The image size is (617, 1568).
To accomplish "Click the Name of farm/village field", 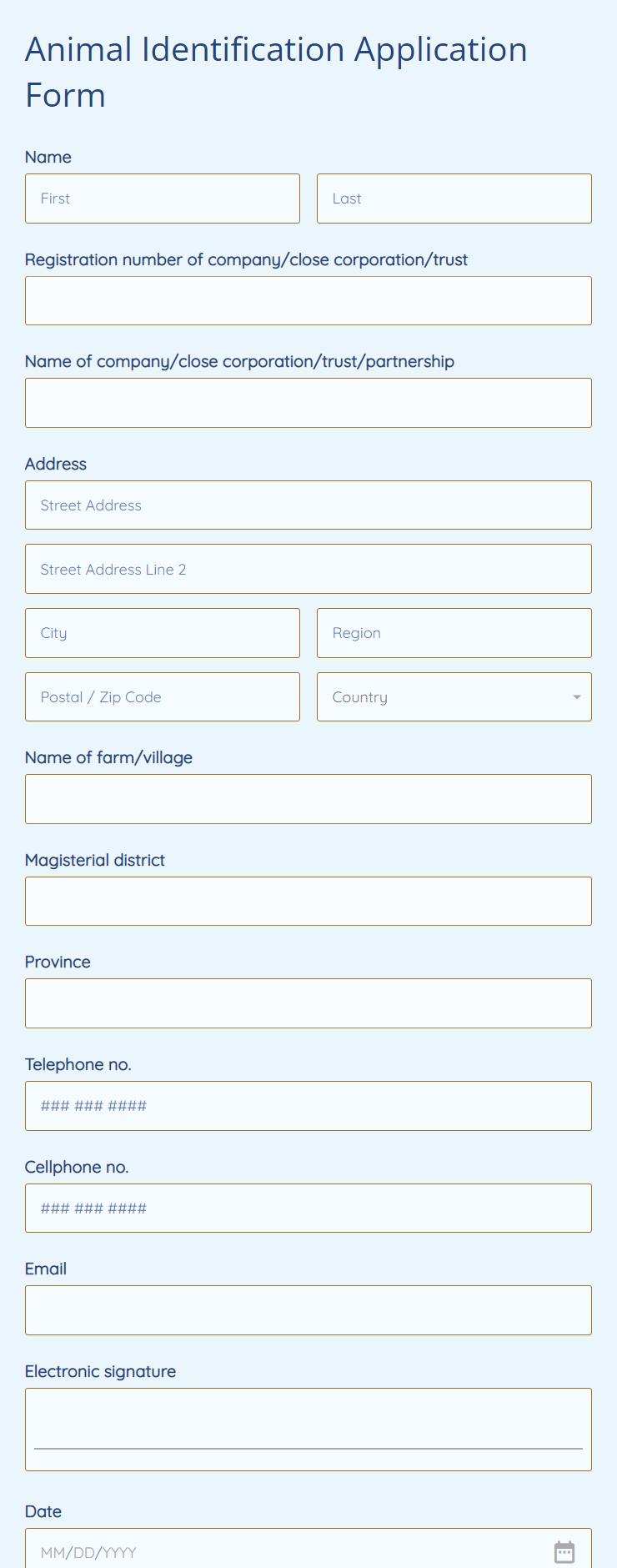I will click(x=308, y=798).
